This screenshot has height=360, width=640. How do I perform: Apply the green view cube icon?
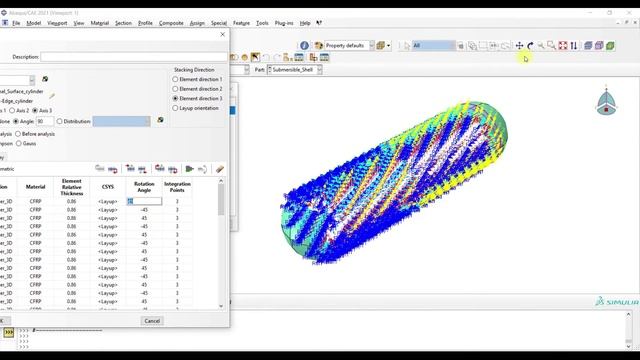[610, 46]
